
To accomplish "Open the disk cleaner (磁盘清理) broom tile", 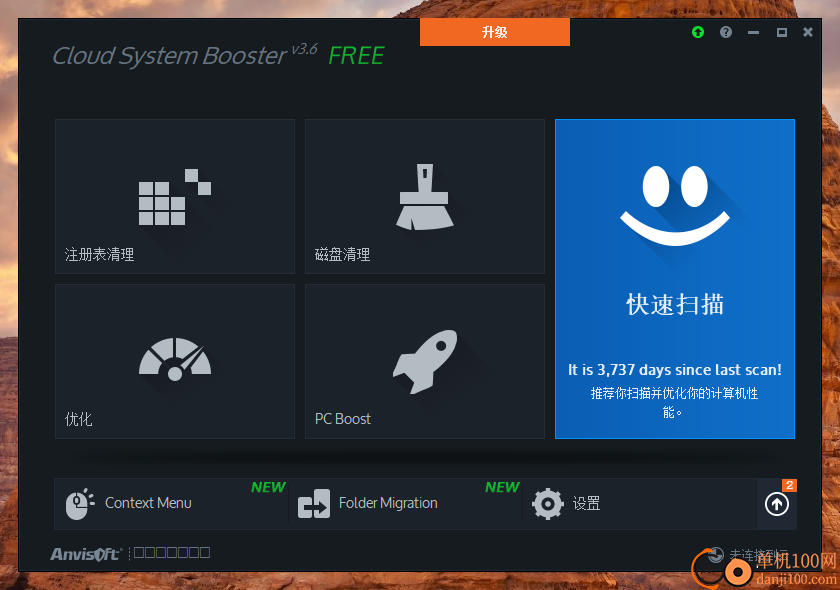I will 425,196.
